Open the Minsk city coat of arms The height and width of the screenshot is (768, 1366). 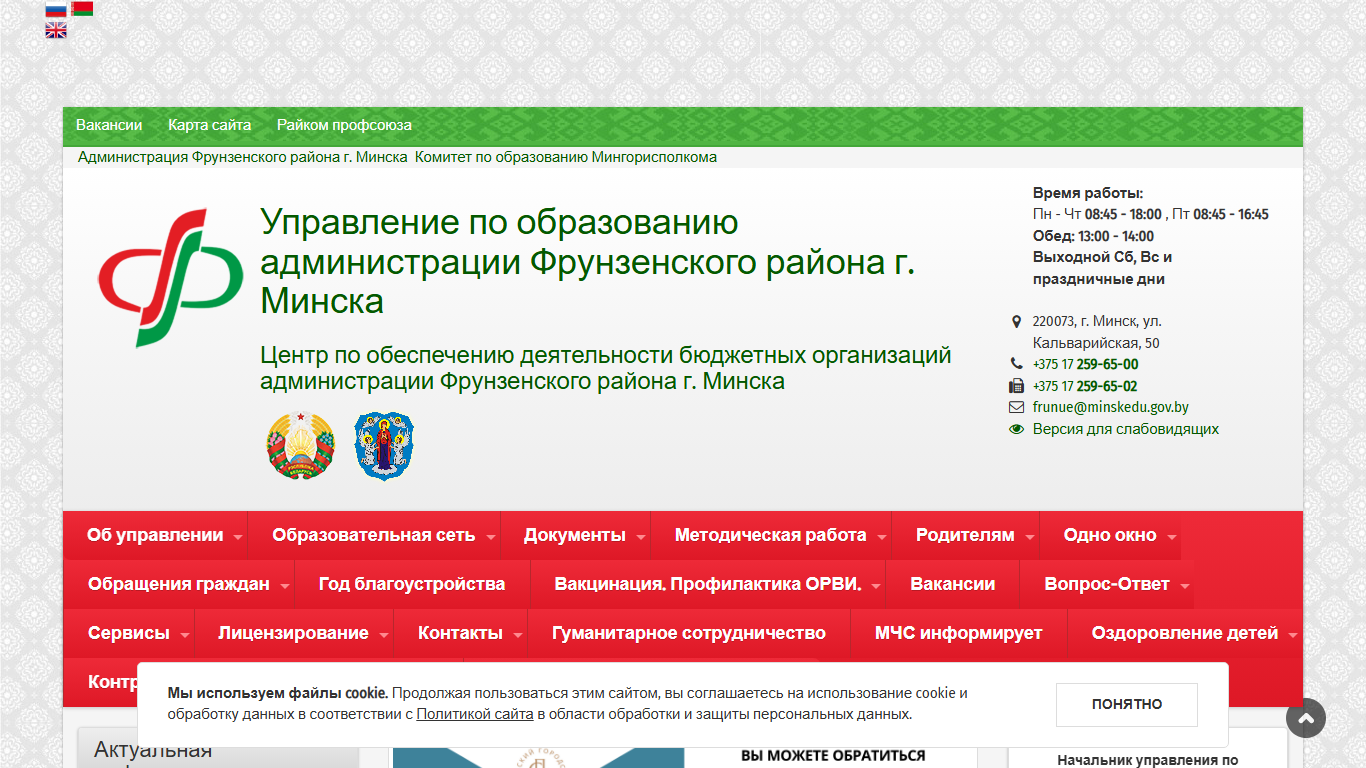pyautogui.click(x=384, y=446)
